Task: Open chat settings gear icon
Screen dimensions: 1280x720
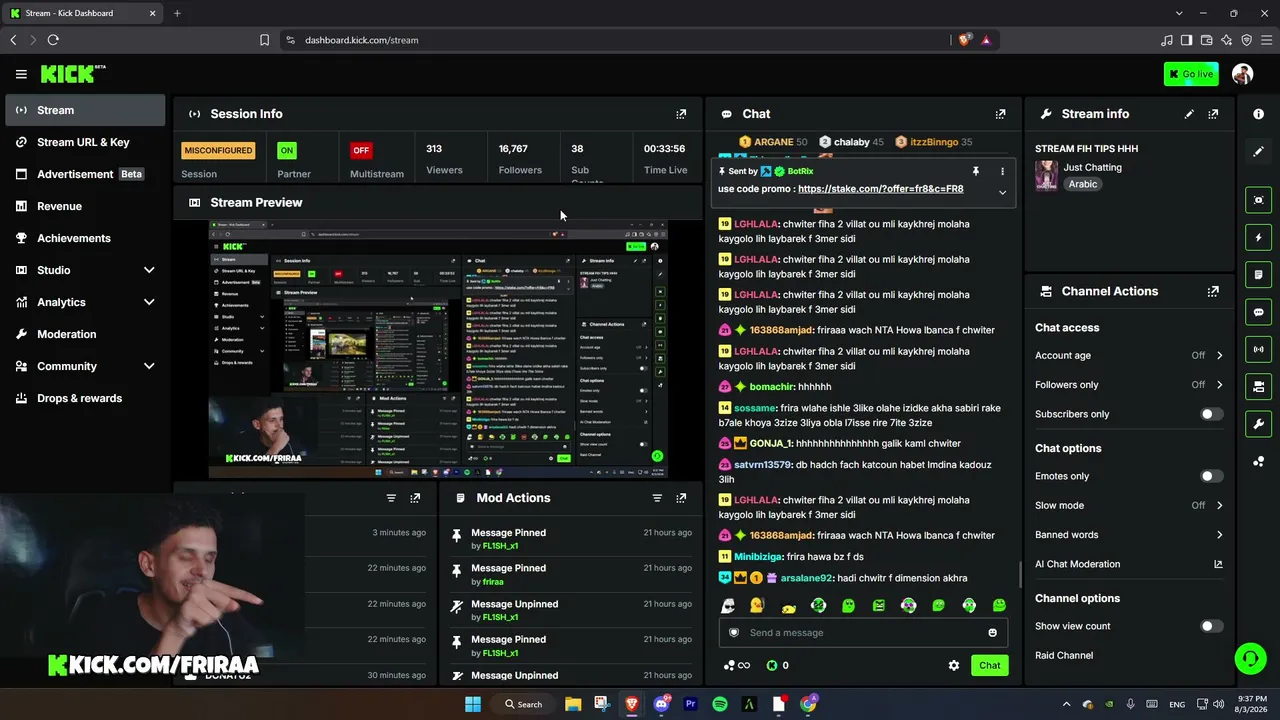Action: (954, 665)
